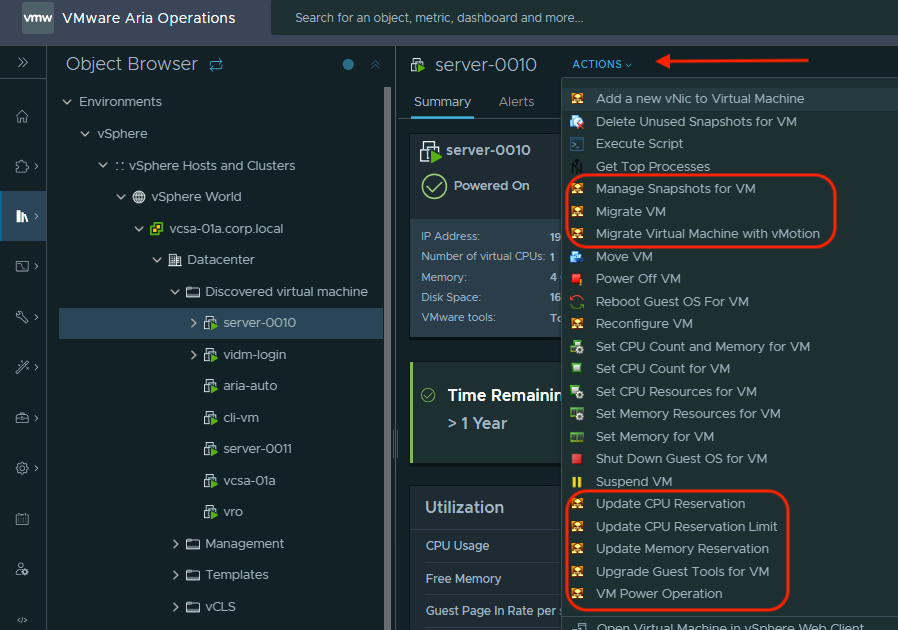
Task: Expand the vCLS folder
Action: 175,607
